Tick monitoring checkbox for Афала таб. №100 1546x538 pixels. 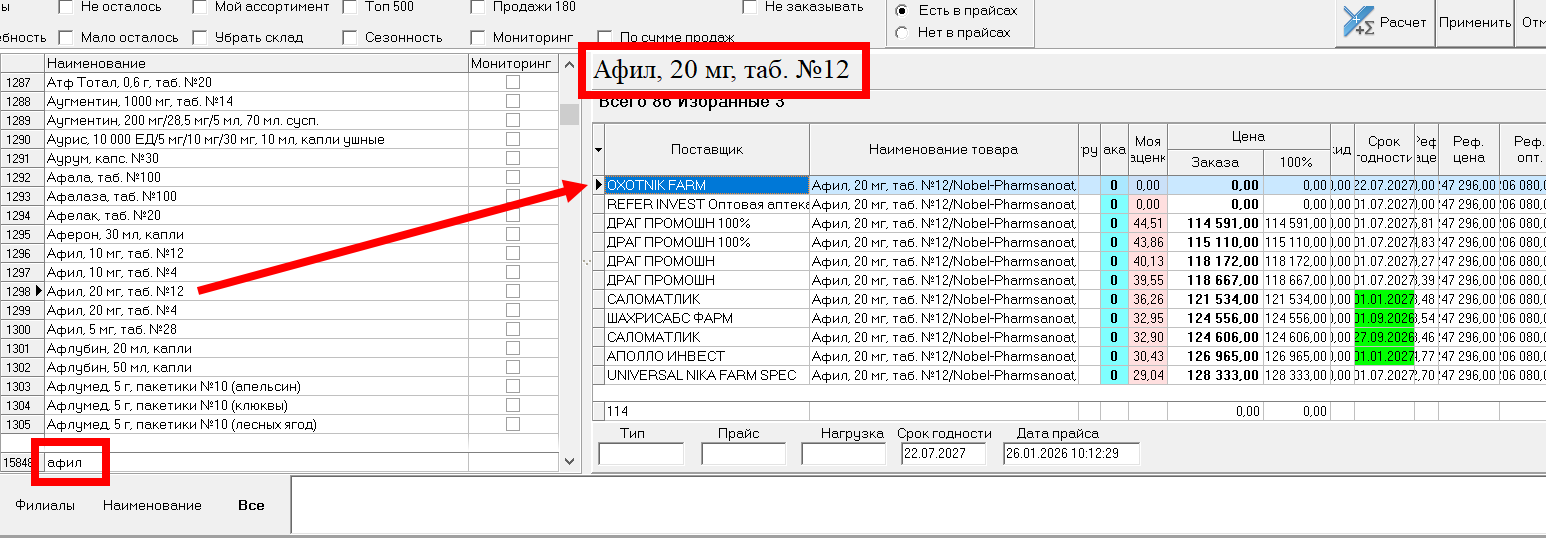point(513,177)
